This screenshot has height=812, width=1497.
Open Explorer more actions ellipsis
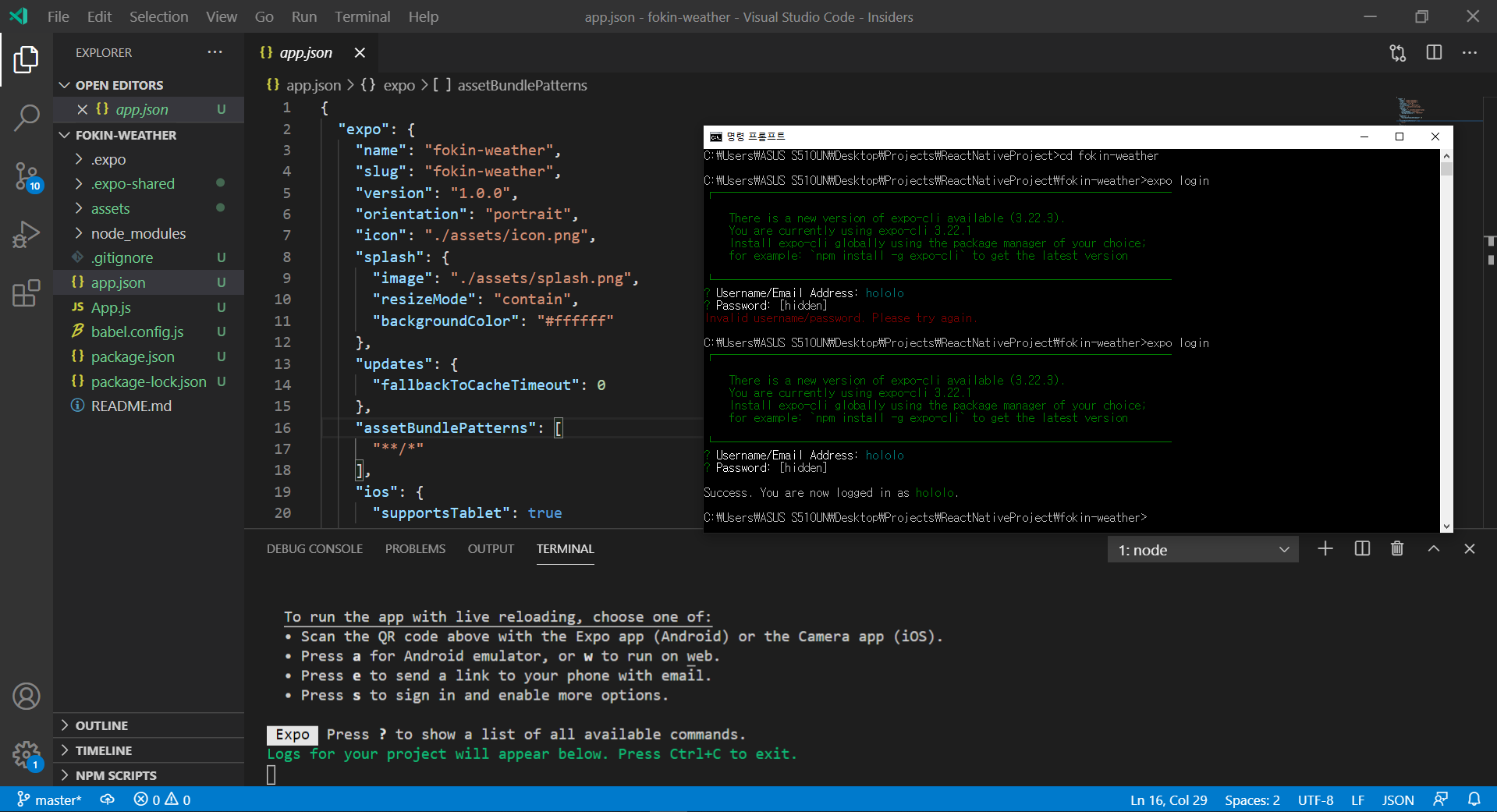coord(215,52)
